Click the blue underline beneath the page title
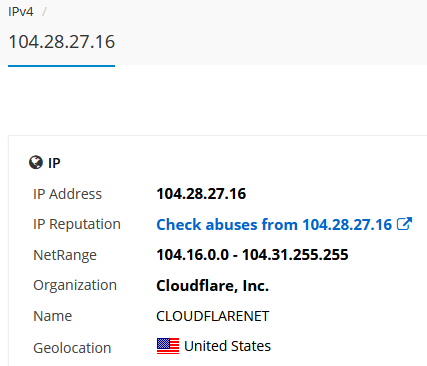The image size is (427, 366). click(62, 66)
